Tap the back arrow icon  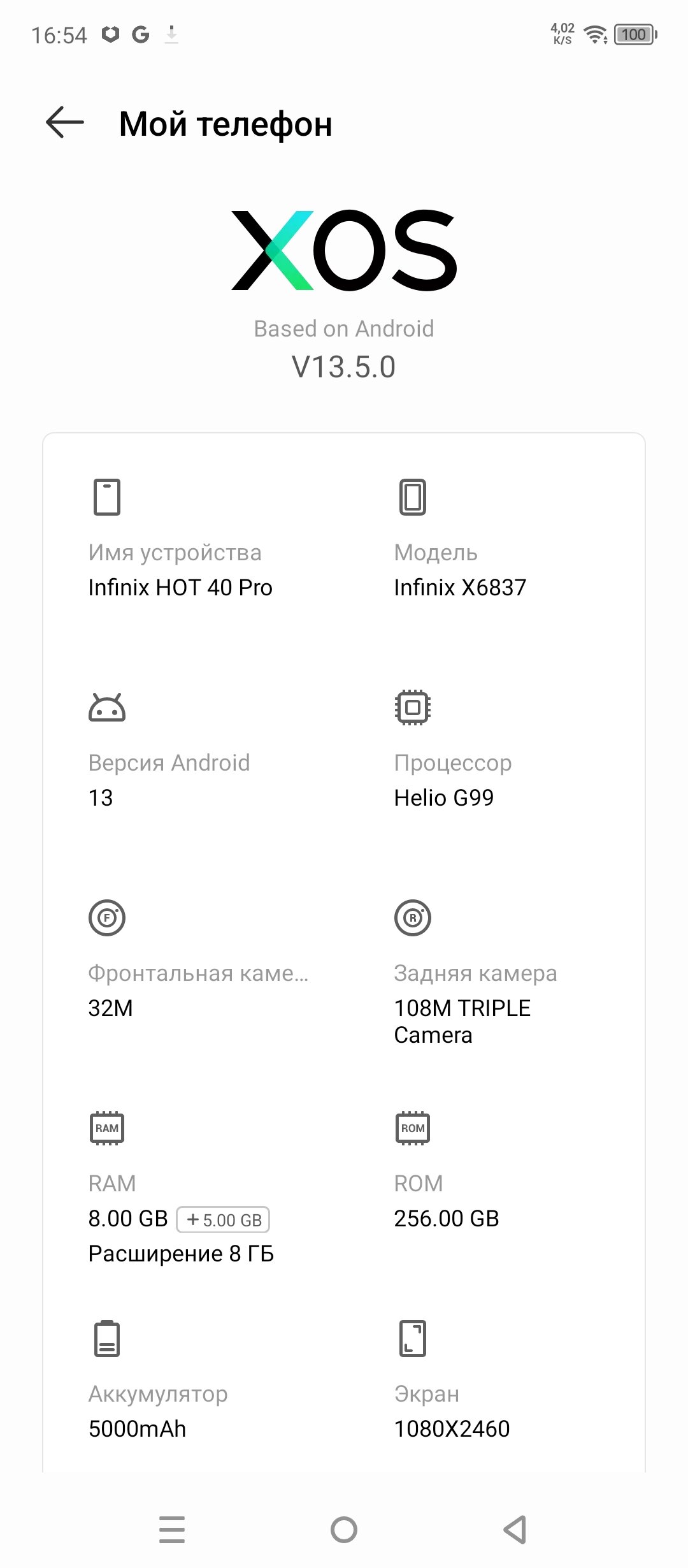click(65, 122)
